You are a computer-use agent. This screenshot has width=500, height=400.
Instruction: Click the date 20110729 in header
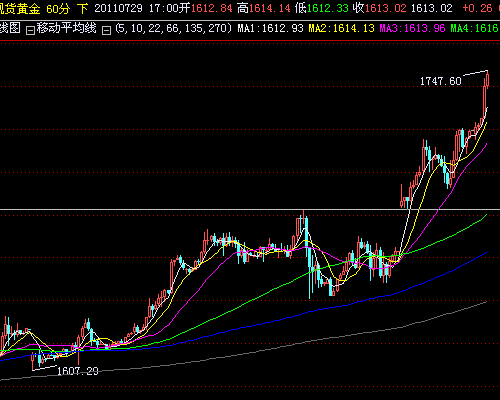point(118,9)
